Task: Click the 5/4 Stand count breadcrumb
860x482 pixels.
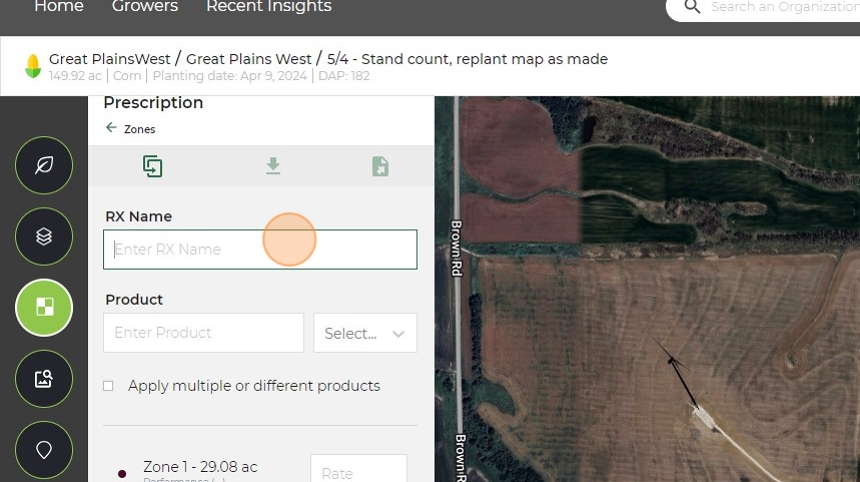Action: 467,59
